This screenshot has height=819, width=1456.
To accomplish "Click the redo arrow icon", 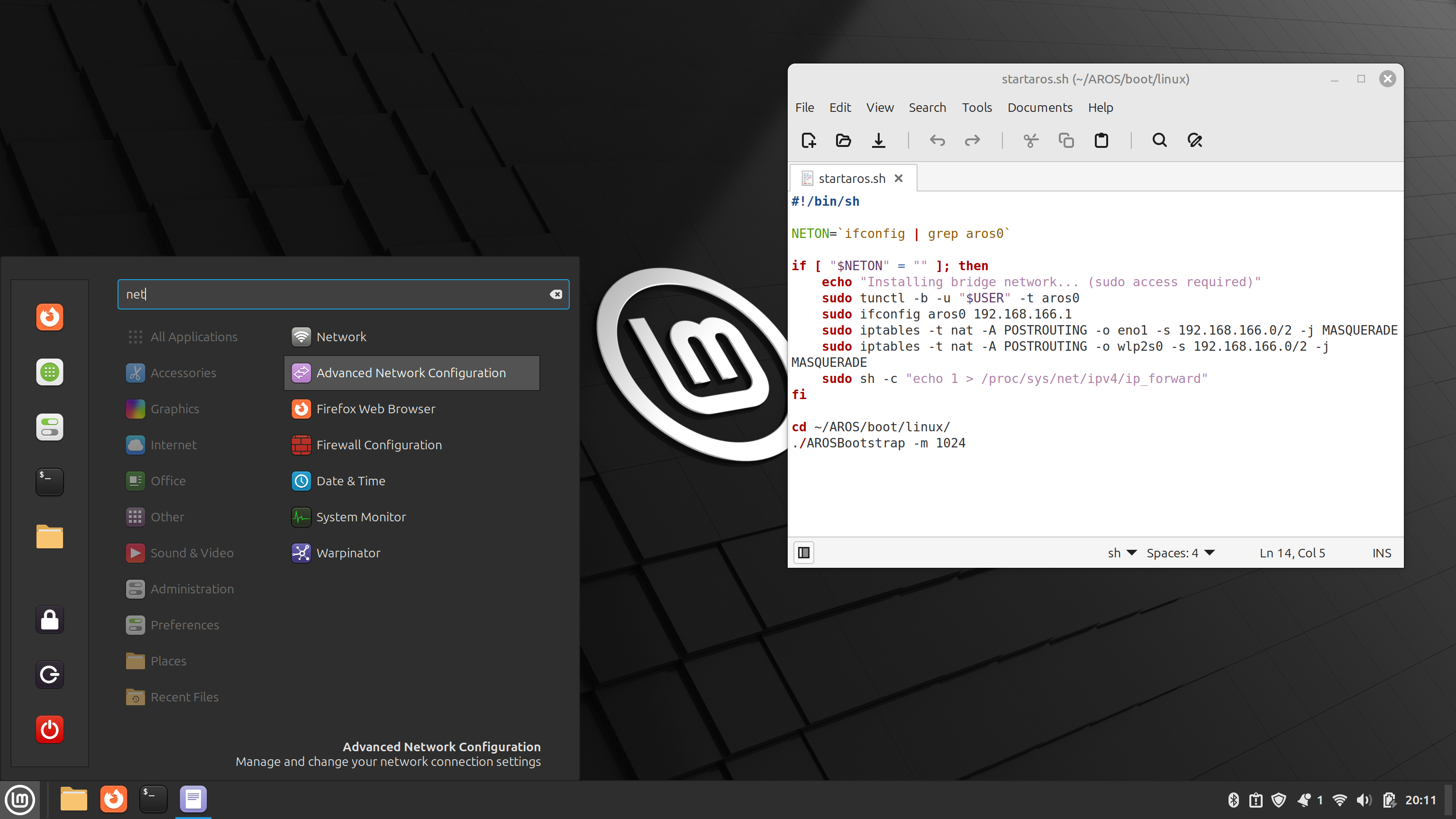I will [x=971, y=140].
